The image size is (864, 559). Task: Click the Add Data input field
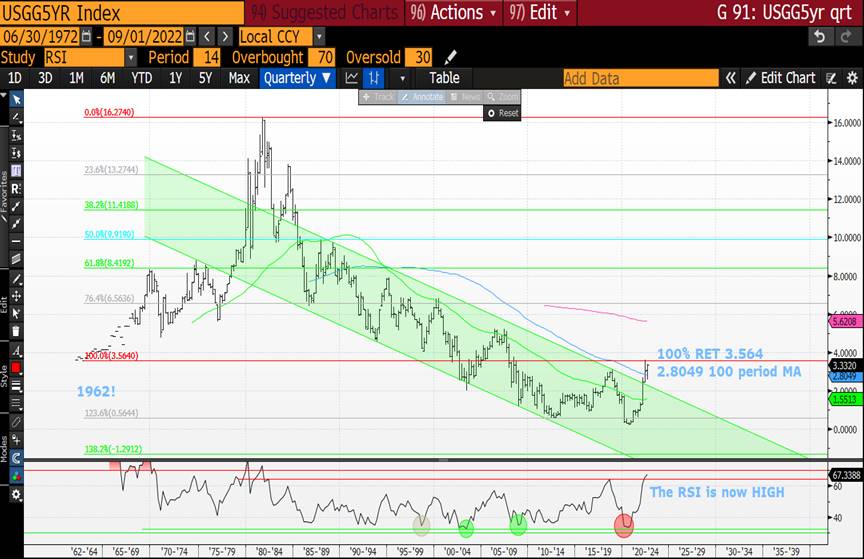point(640,78)
